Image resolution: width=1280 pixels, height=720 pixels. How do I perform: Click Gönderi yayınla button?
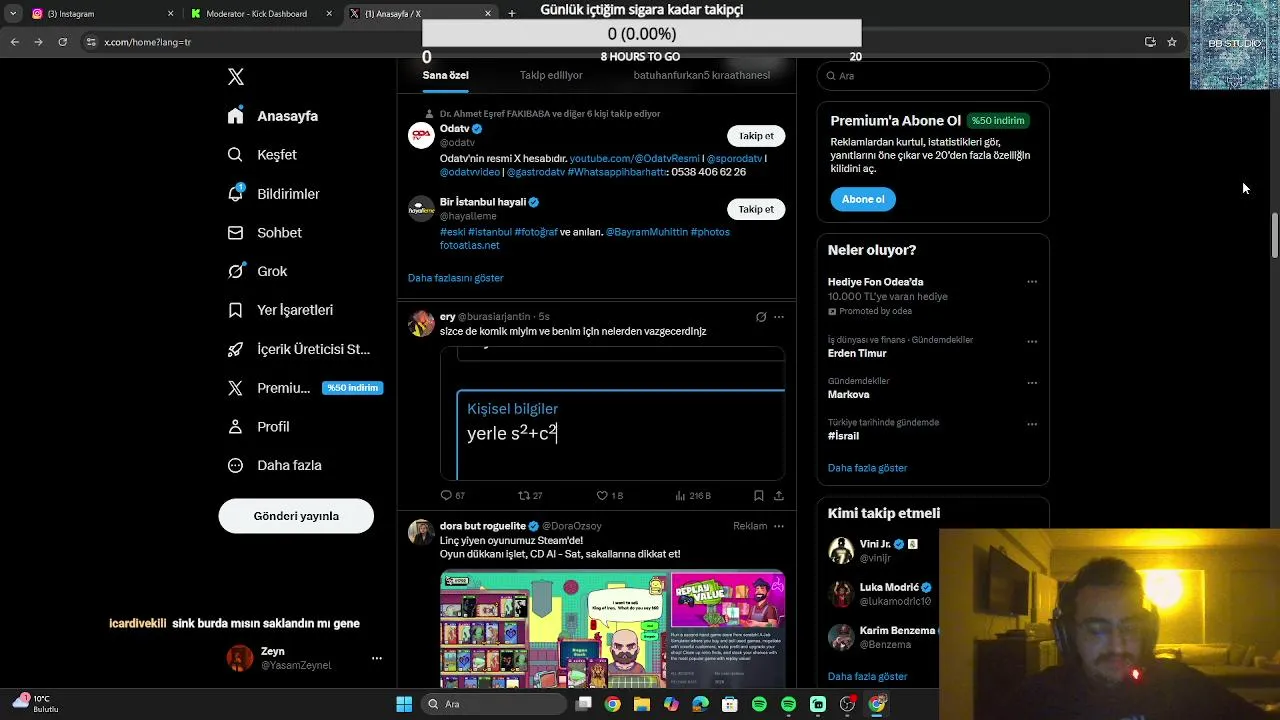[x=296, y=516]
